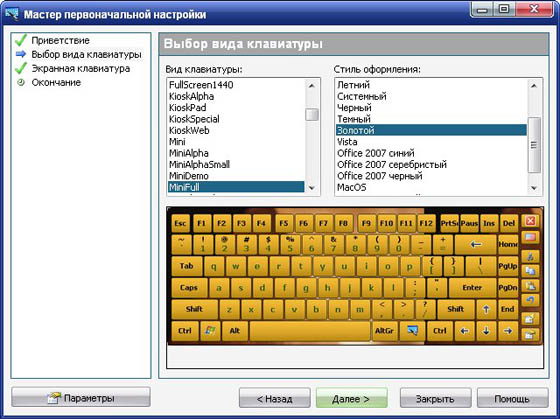Image resolution: width=560 pixels, height=419 pixels.
Task: Click down arrow of keyboard type scrollbar
Action: click(x=312, y=188)
